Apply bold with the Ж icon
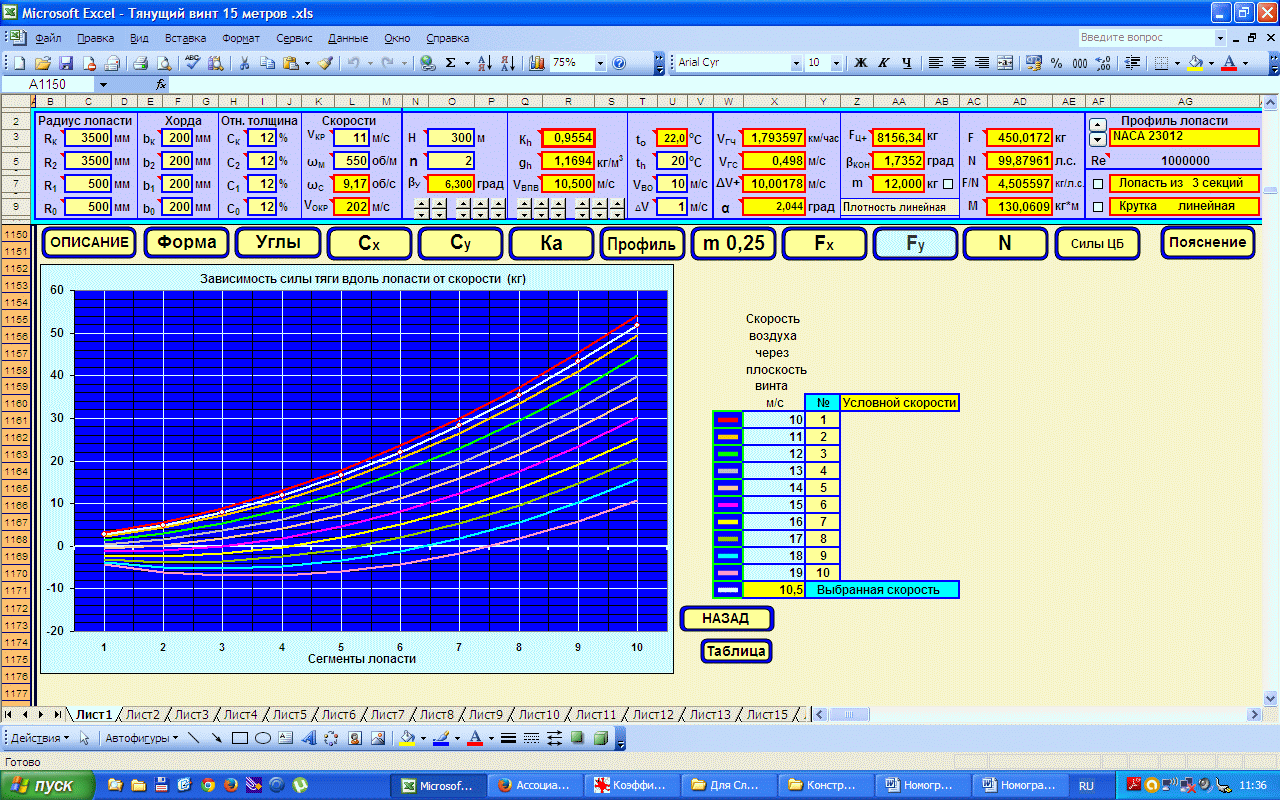1280x800 pixels. pos(860,62)
